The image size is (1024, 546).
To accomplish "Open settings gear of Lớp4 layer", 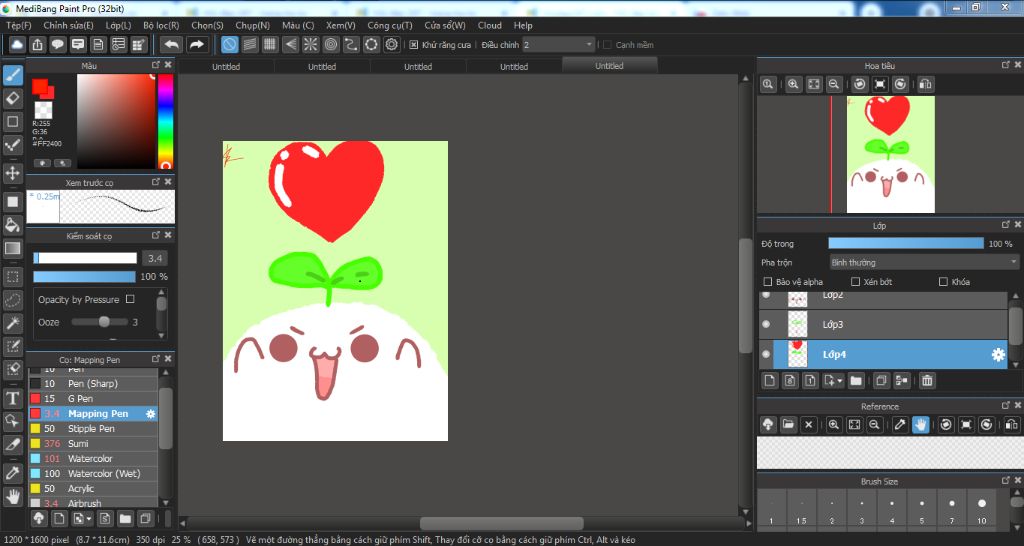I will (x=998, y=355).
